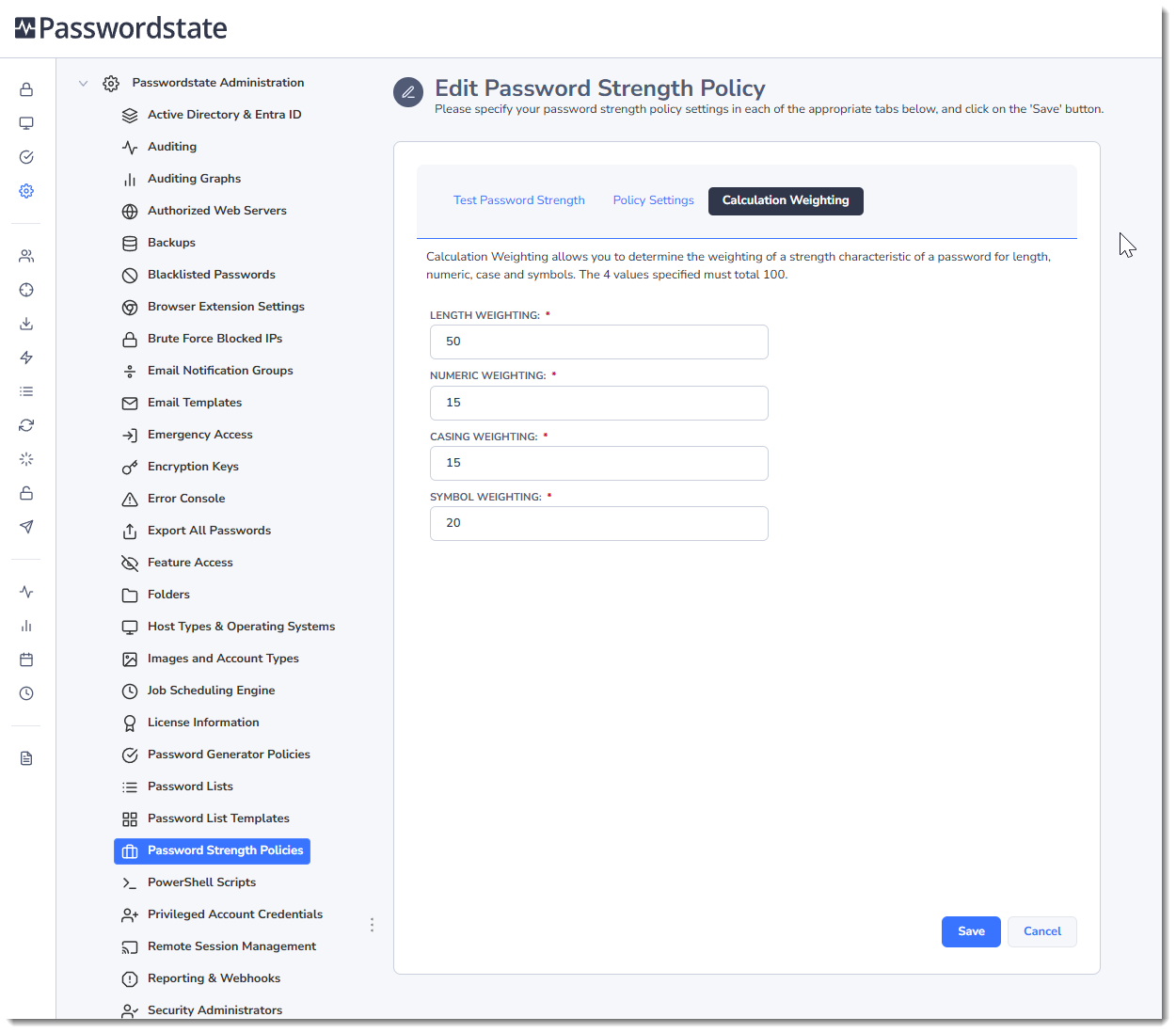This screenshot has height=1033, width=1176.
Task: Click the ban circle icon for Blacklisted Passwords
Action: (x=130, y=276)
